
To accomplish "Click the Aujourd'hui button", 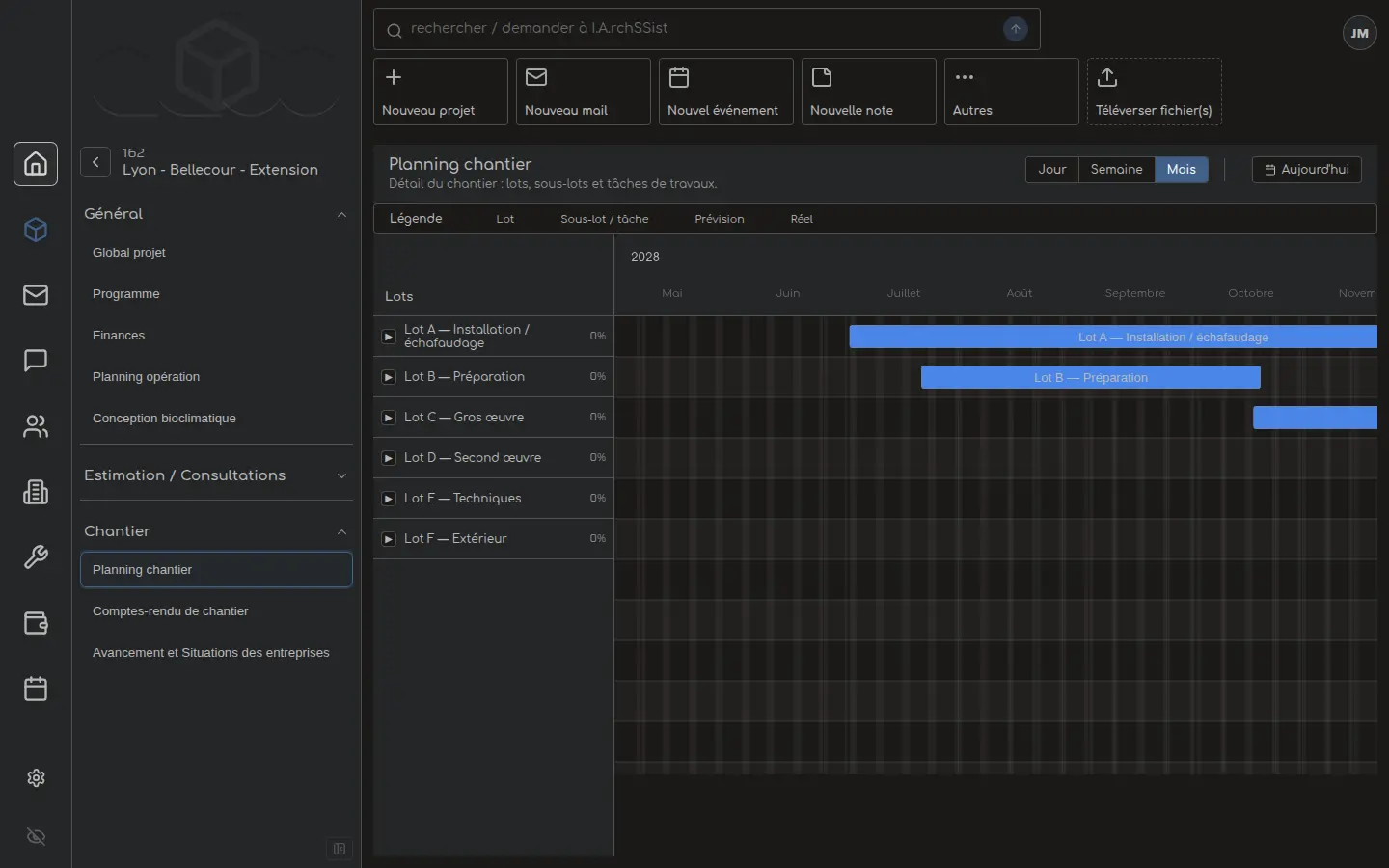I will coord(1307,170).
